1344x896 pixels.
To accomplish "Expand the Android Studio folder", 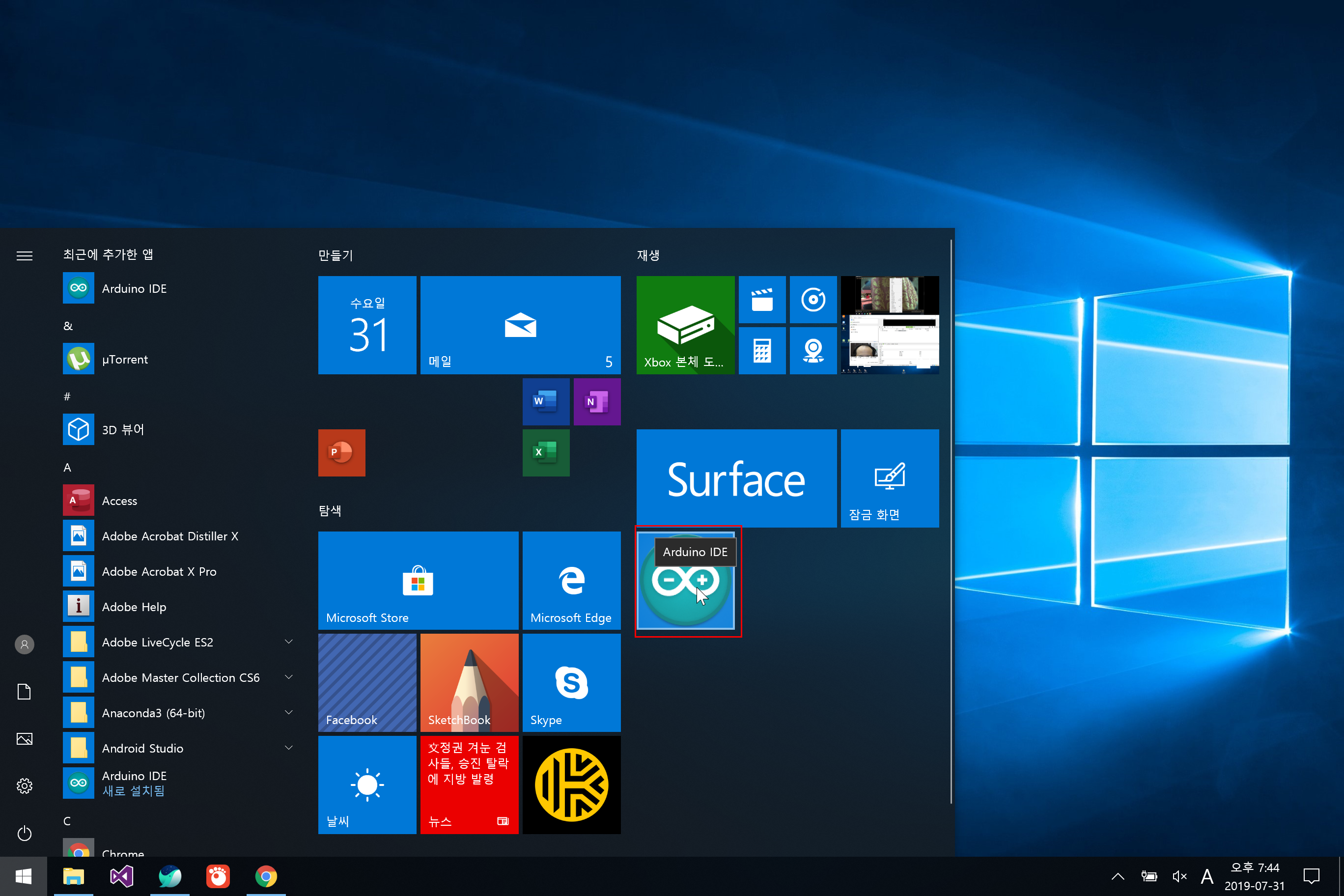I will [x=288, y=748].
